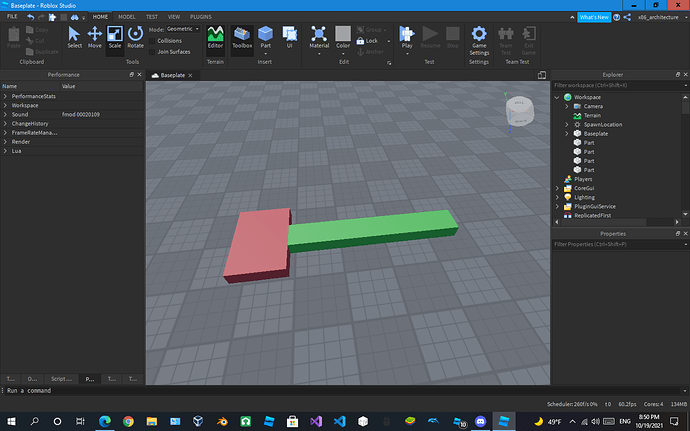
Task: Expand the Render row in Performance
Action: coord(5,142)
